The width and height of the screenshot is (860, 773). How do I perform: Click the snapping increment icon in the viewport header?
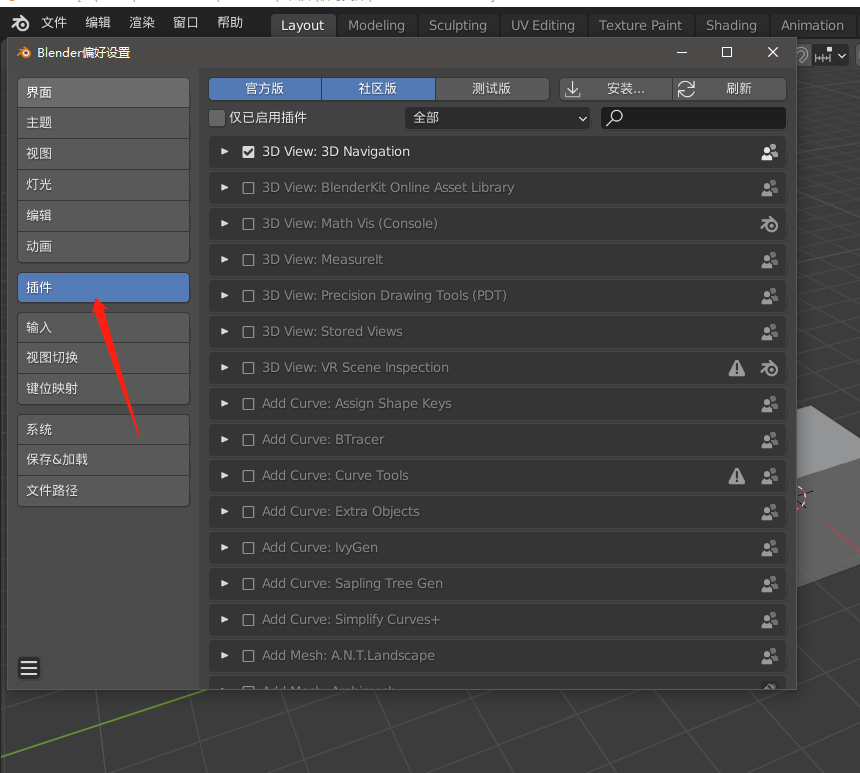(823, 55)
